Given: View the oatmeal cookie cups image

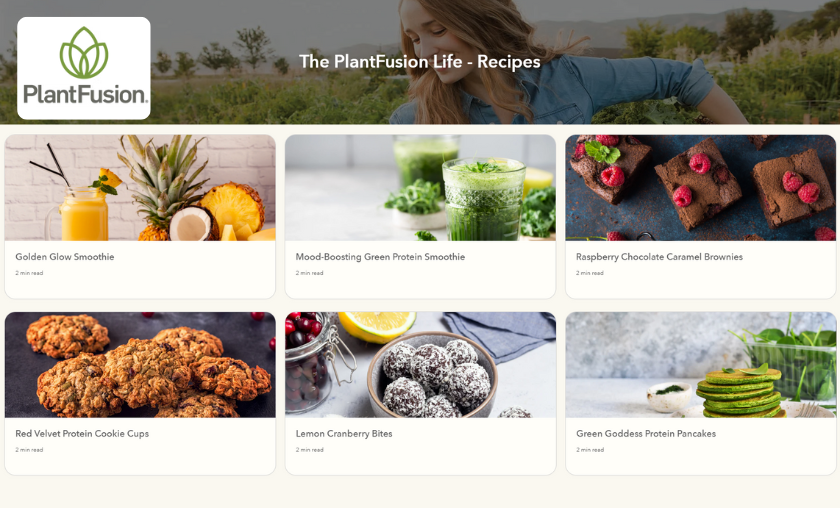Looking at the screenshot, I should point(140,365).
